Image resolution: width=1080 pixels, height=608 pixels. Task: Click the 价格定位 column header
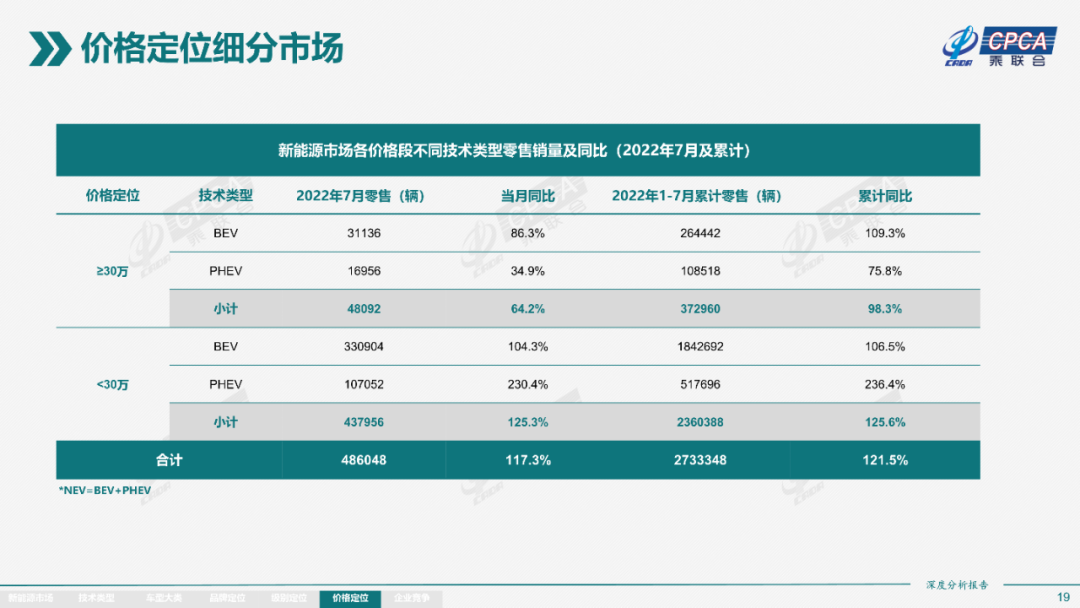click(112, 196)
